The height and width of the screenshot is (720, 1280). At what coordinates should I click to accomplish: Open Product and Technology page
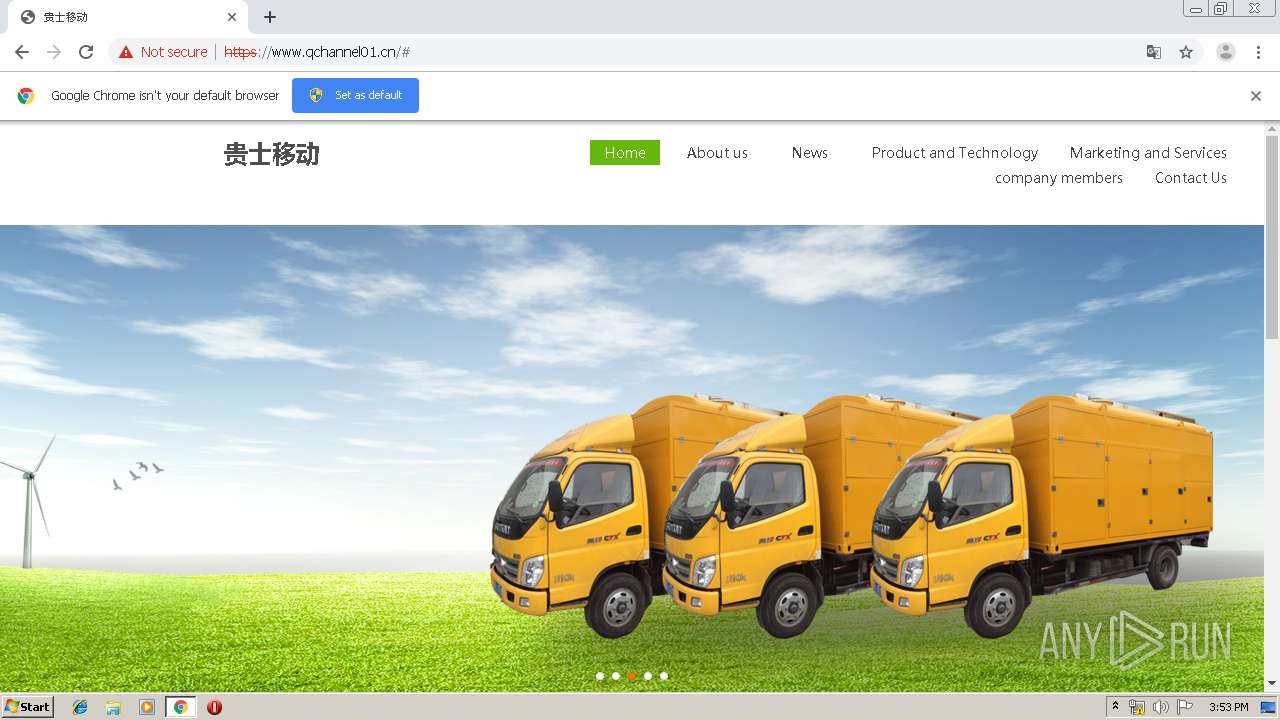[x=955, y=152]
